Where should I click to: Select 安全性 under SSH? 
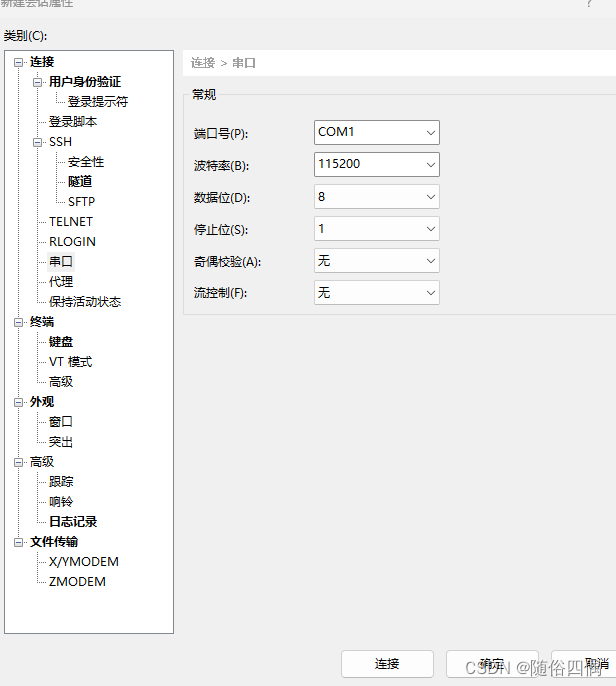[x=86, y=162]
